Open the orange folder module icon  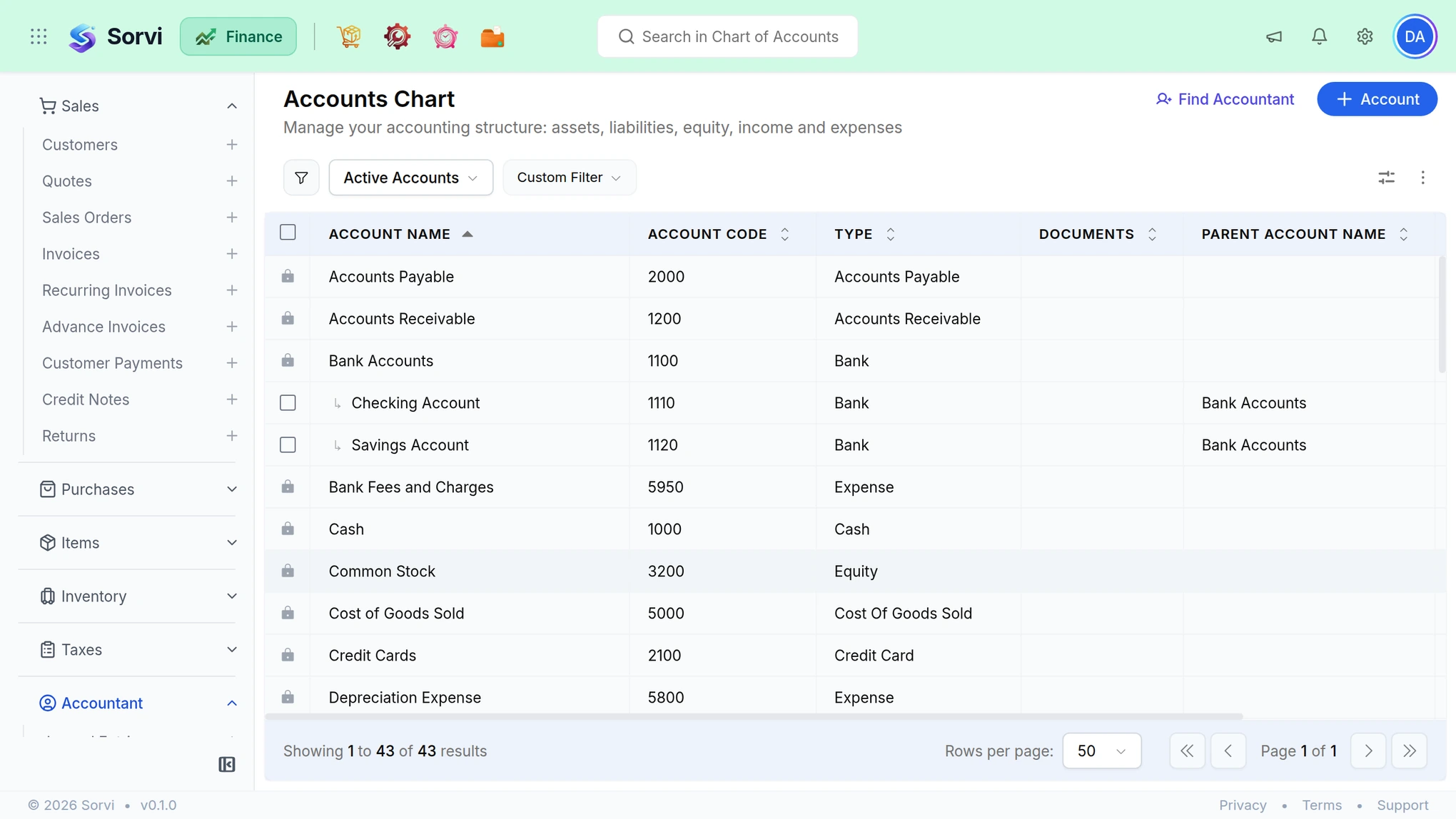point(492,36)
